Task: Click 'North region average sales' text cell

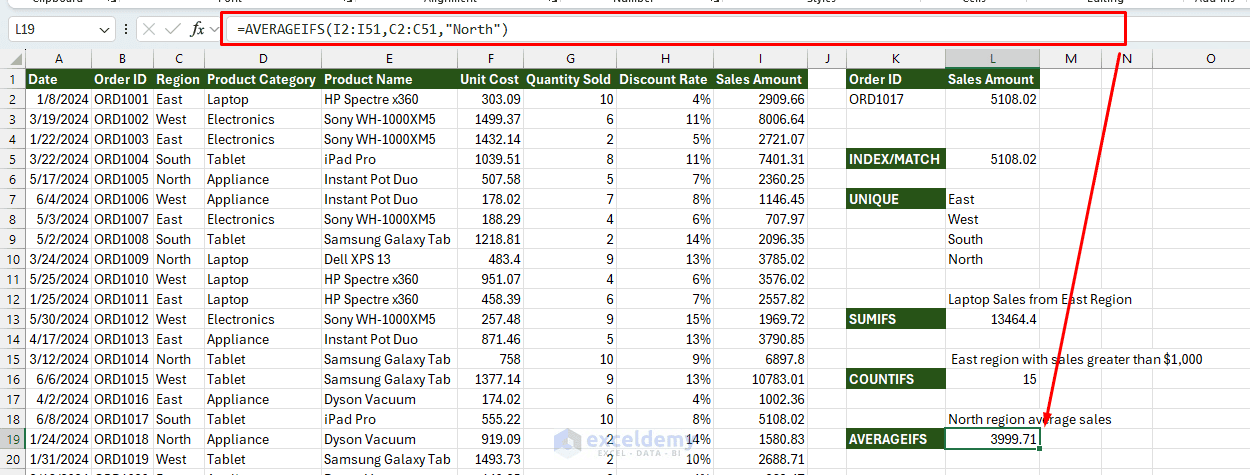Action: pos(1030,419)
